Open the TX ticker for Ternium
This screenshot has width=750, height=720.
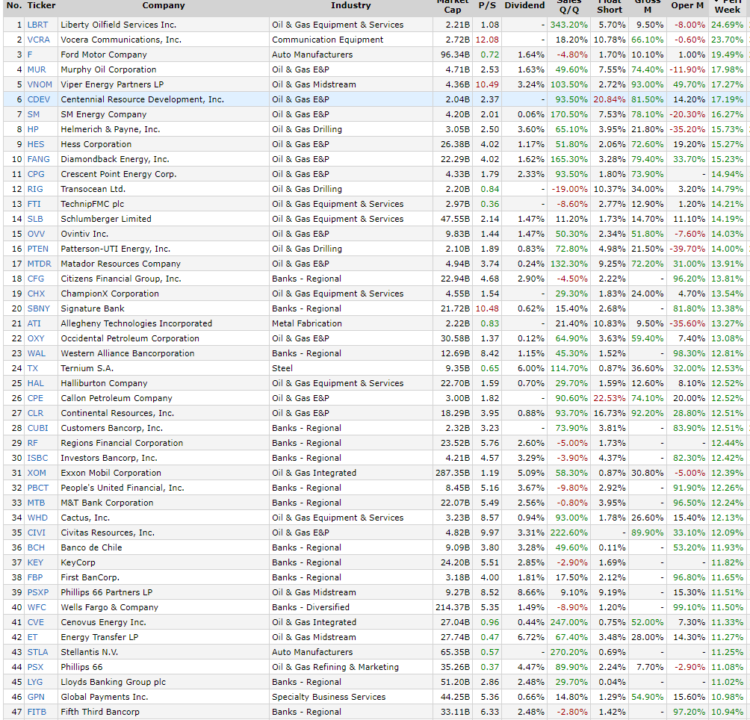pos(33,368)
